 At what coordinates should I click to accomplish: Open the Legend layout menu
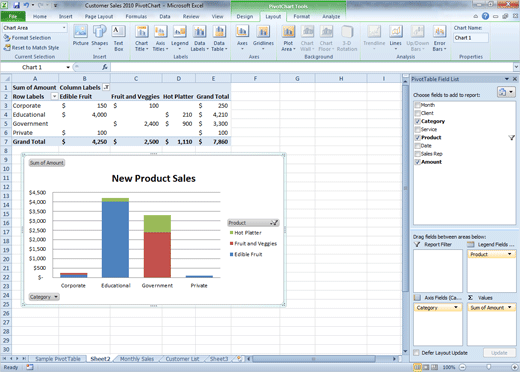coord(180,38)
